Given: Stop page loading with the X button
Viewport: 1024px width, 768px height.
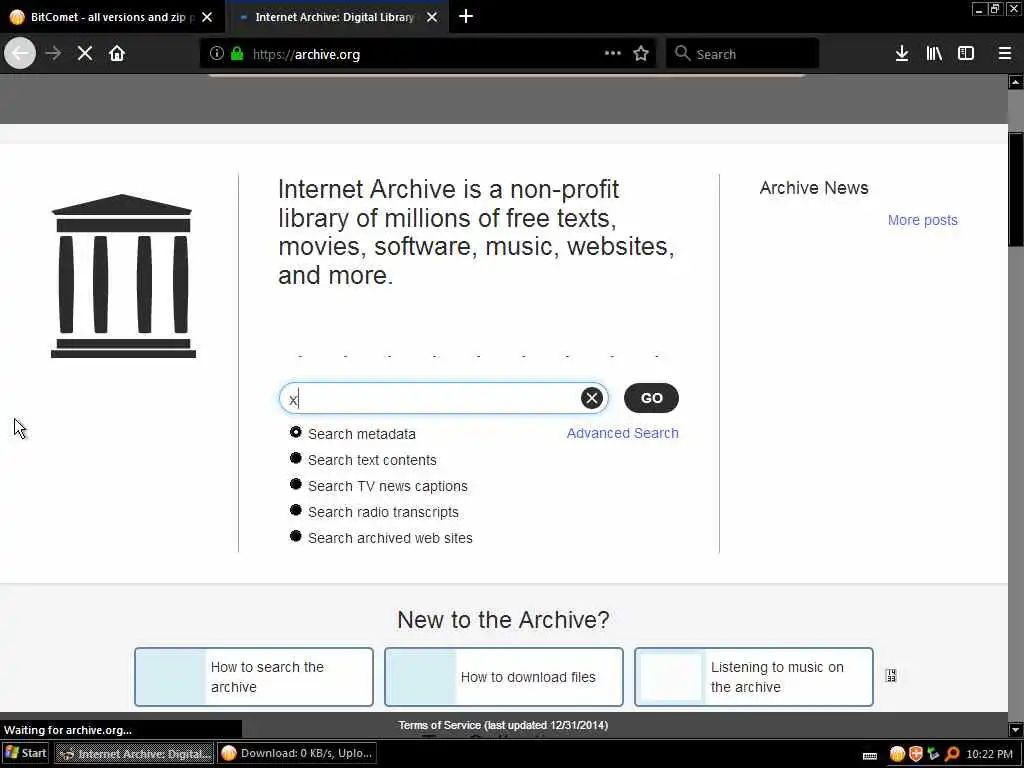Looking at the screenshot, I should pyautogui.click(x=85, y=54).
